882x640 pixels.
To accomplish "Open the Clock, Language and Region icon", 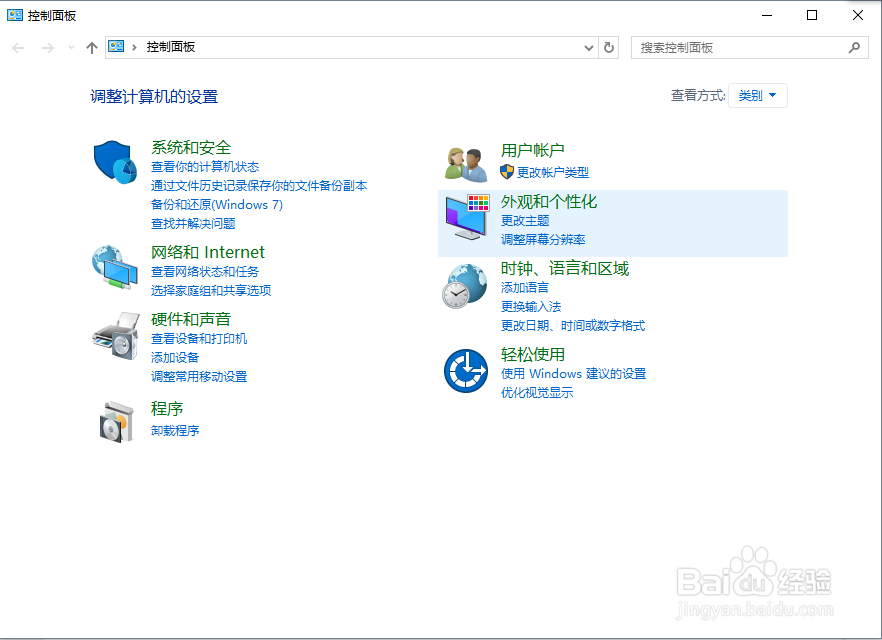I will click(465, 286).
